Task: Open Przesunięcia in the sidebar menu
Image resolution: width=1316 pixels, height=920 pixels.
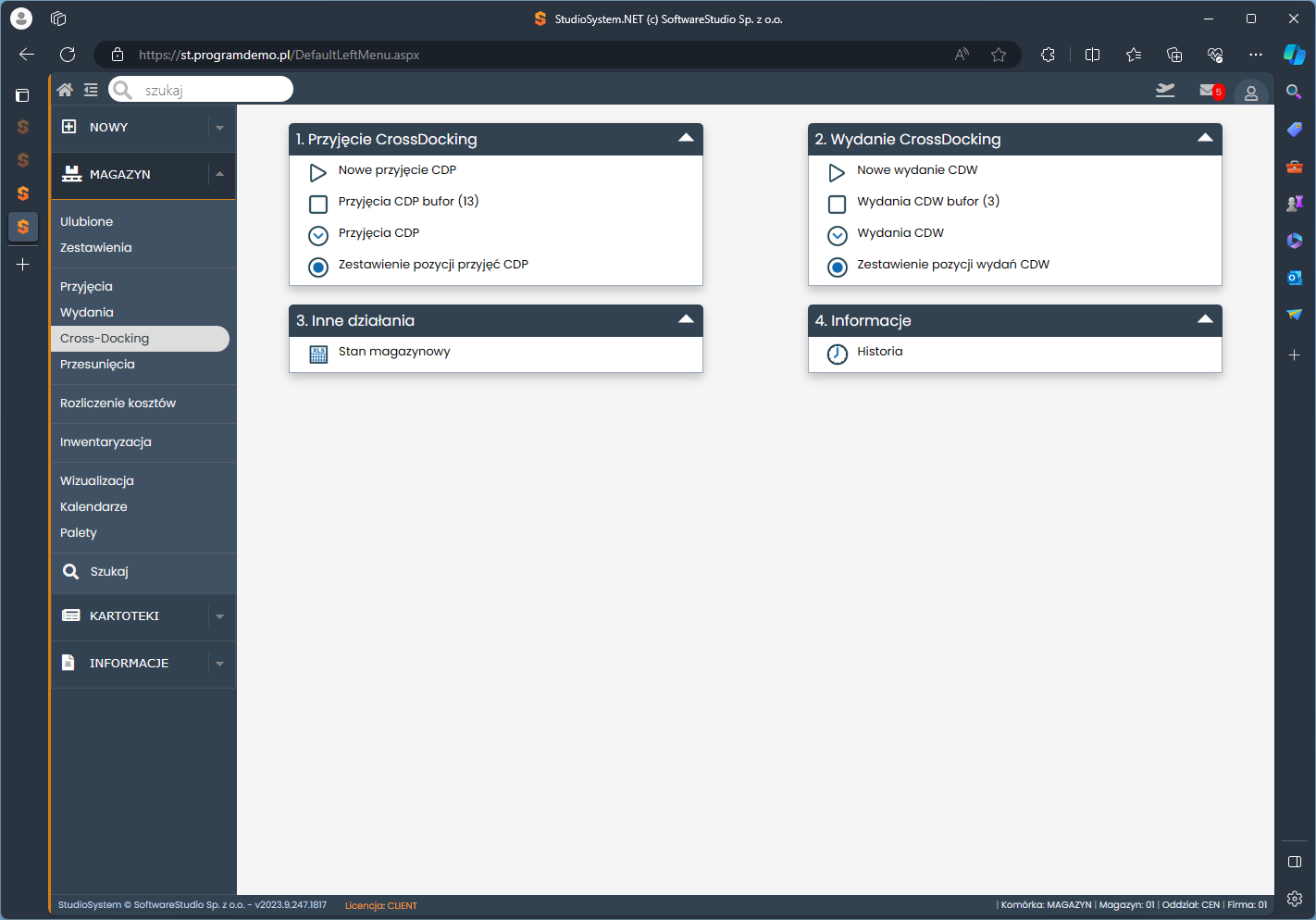Action: 97,365
